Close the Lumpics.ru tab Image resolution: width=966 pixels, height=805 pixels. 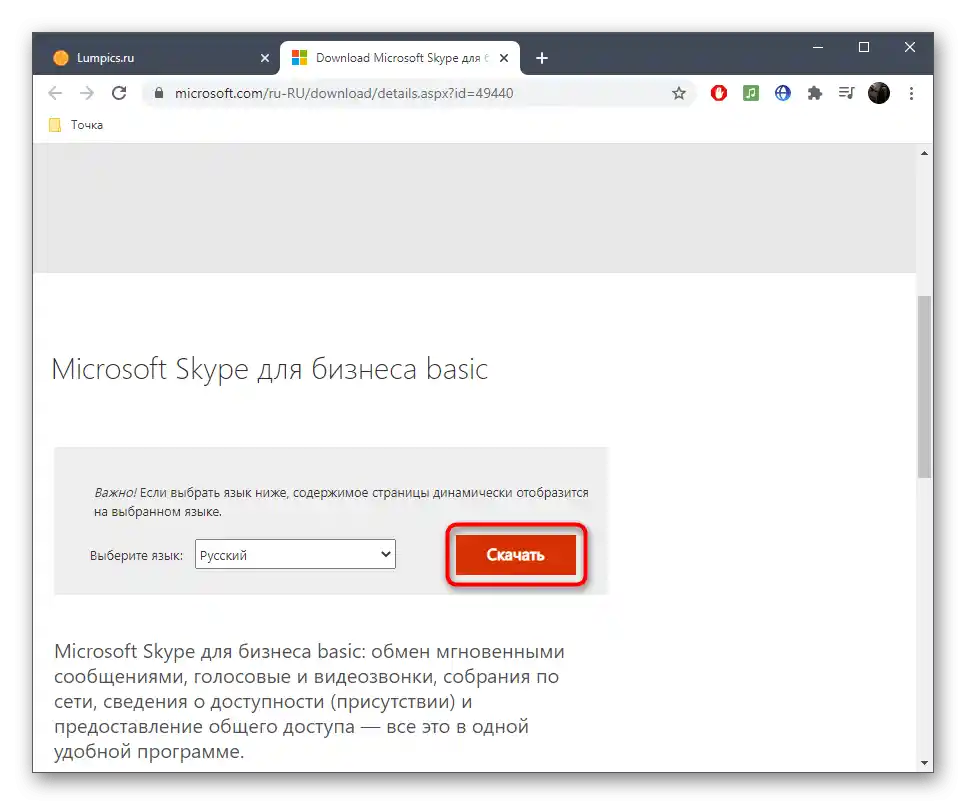point(265,58)
